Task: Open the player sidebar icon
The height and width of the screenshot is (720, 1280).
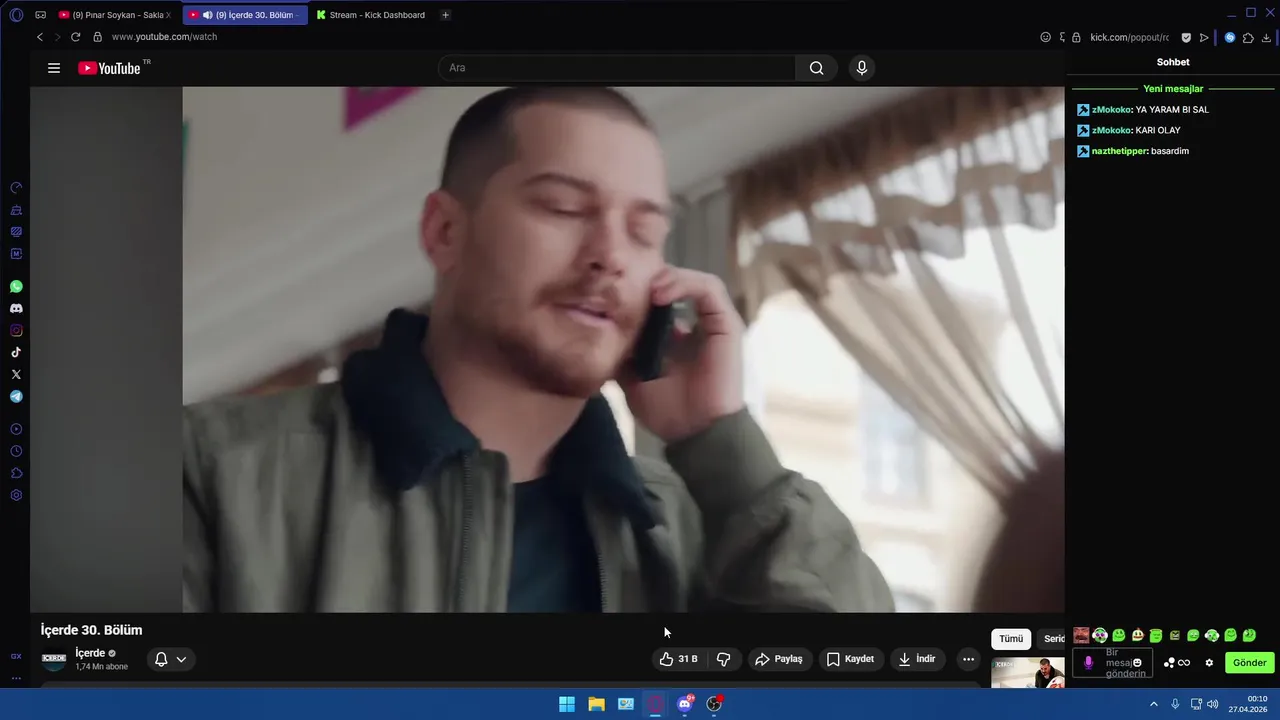Action: coord(16,429)
